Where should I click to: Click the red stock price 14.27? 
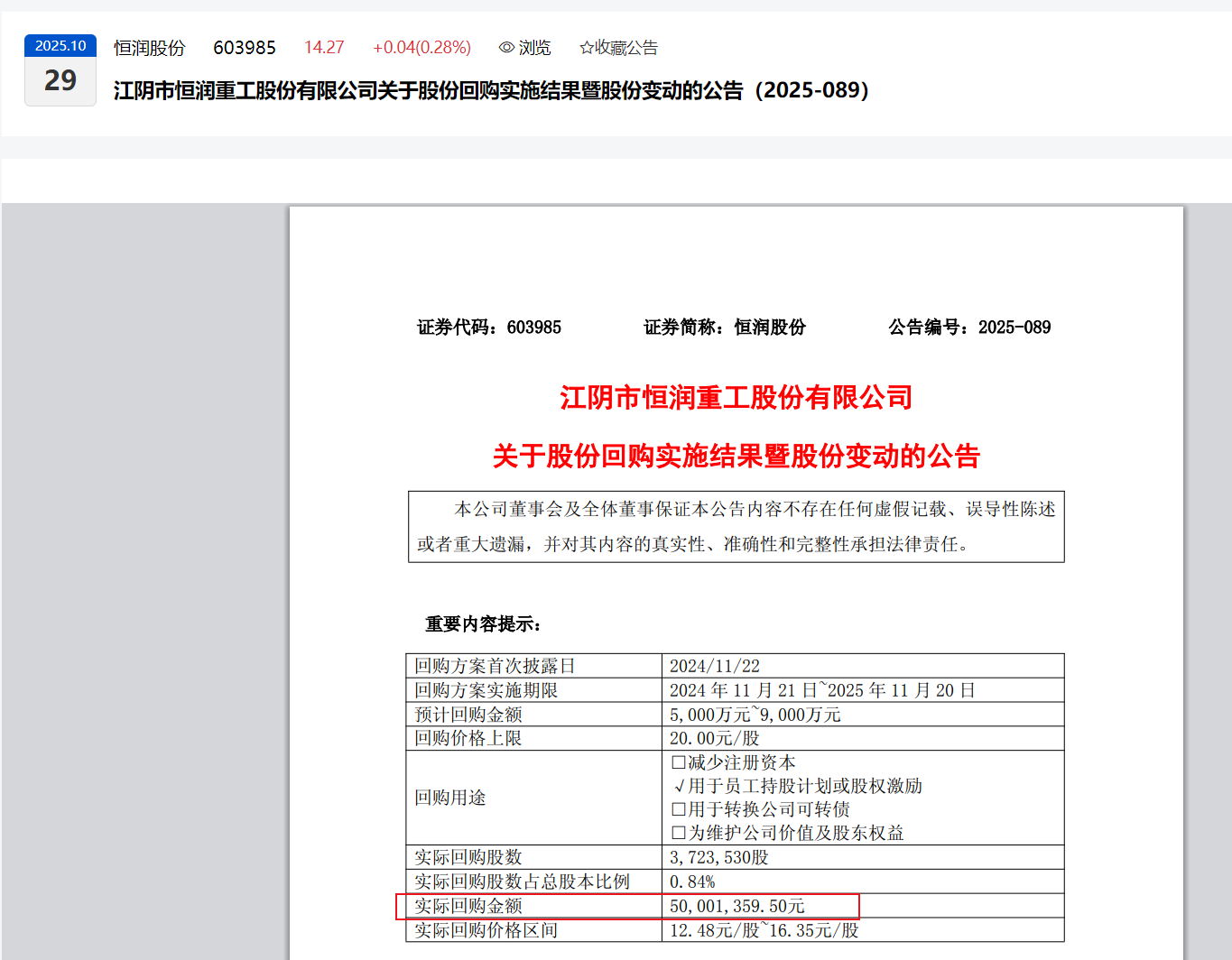(x=324, y=48)
